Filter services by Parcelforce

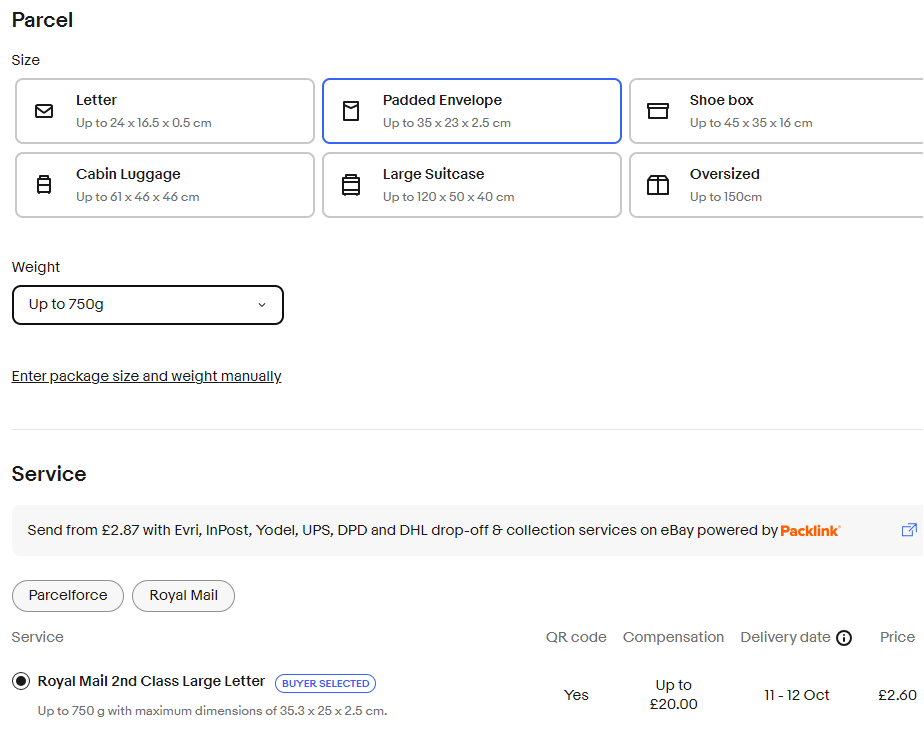[x=68, y=596]
